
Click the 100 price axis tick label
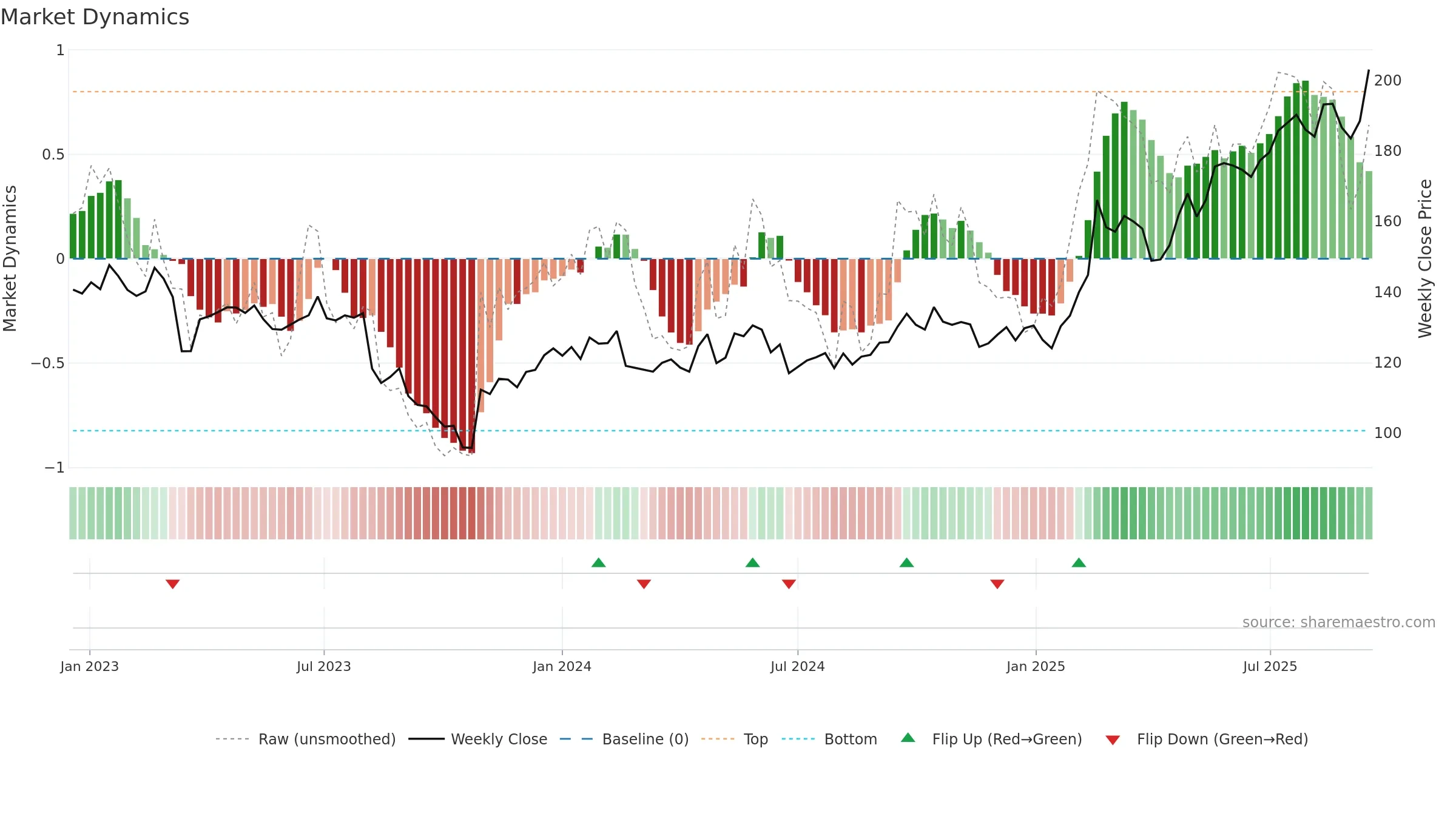[x=1388, y=433]
